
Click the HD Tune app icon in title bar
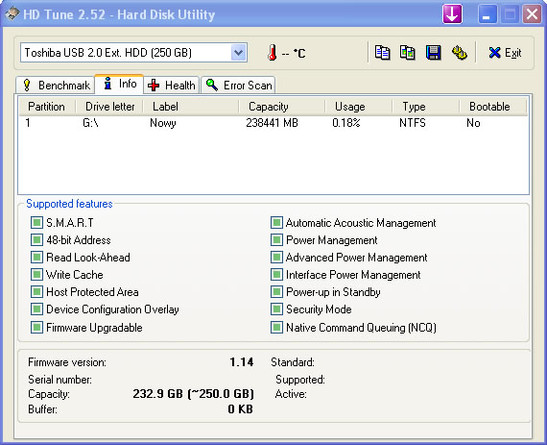click(x=12, y=14)
